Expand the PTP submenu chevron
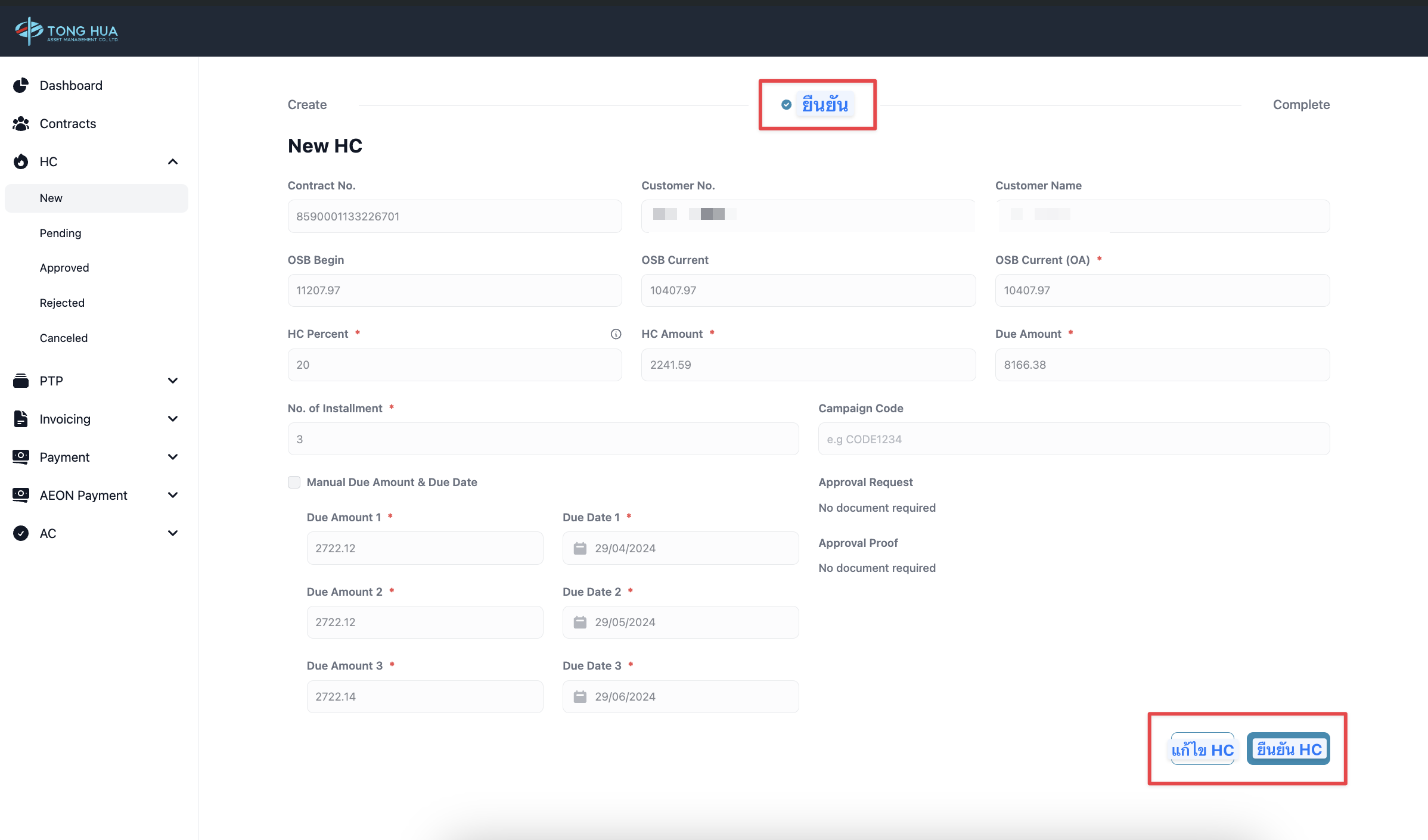 (x=173, y=381)
